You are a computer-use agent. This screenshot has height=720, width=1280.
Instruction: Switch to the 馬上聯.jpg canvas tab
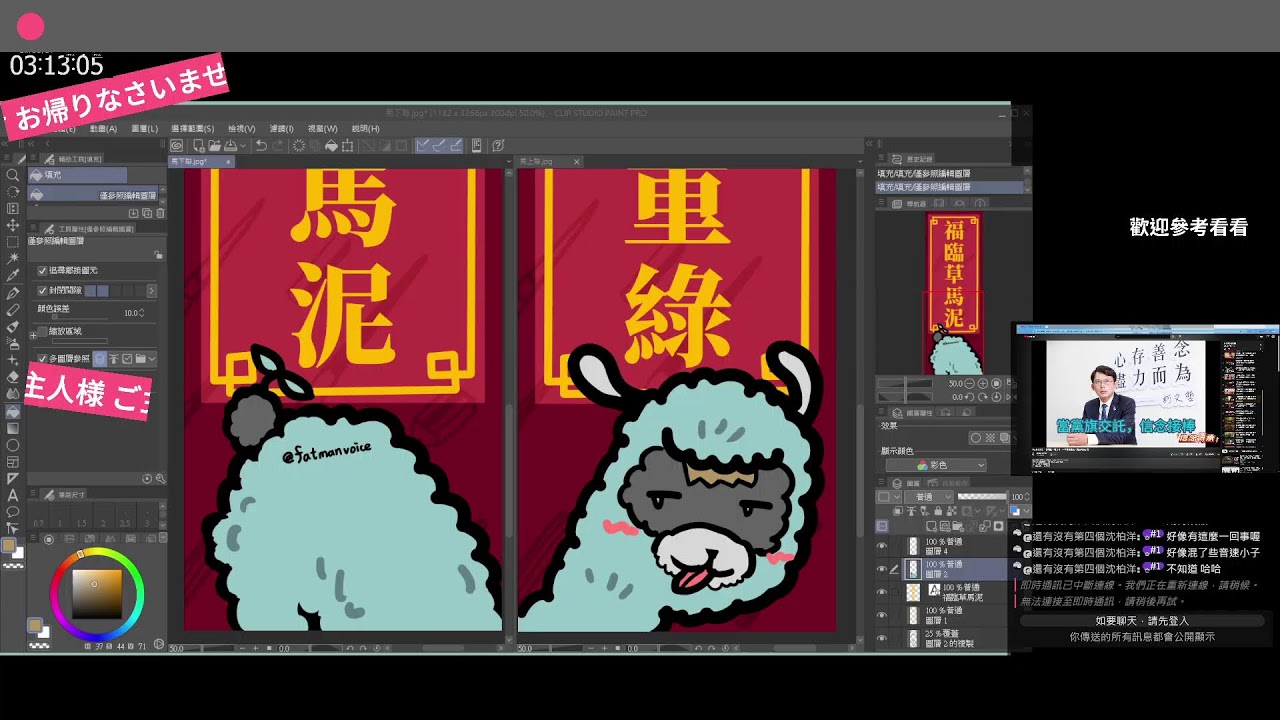pos(537,161)
